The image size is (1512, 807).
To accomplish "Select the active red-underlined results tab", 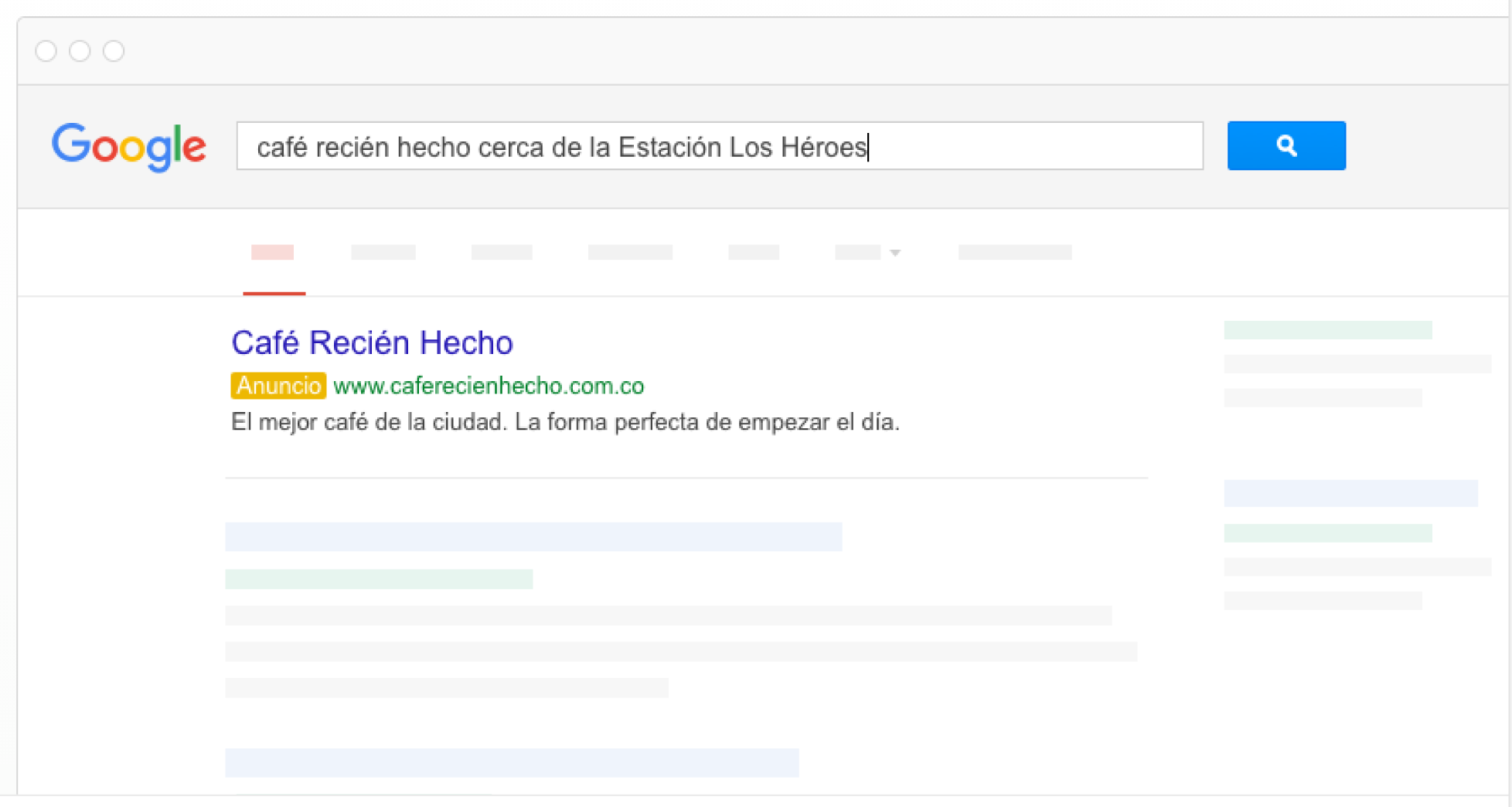I will [x=273, y=253].
